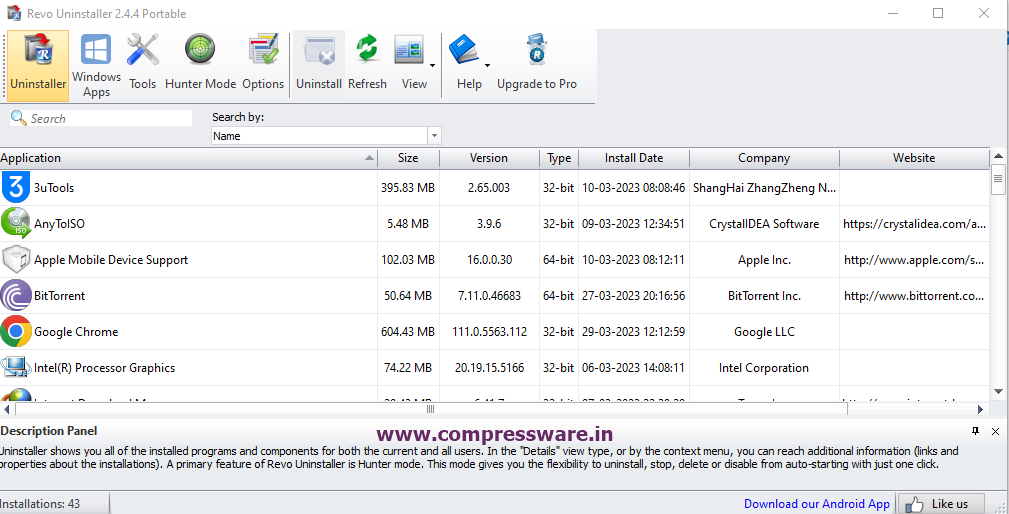1009x514 pixels.
Task: Click the BitTorrent Inc. company cell
Action: pyautogui.click(x=764, y=296)
